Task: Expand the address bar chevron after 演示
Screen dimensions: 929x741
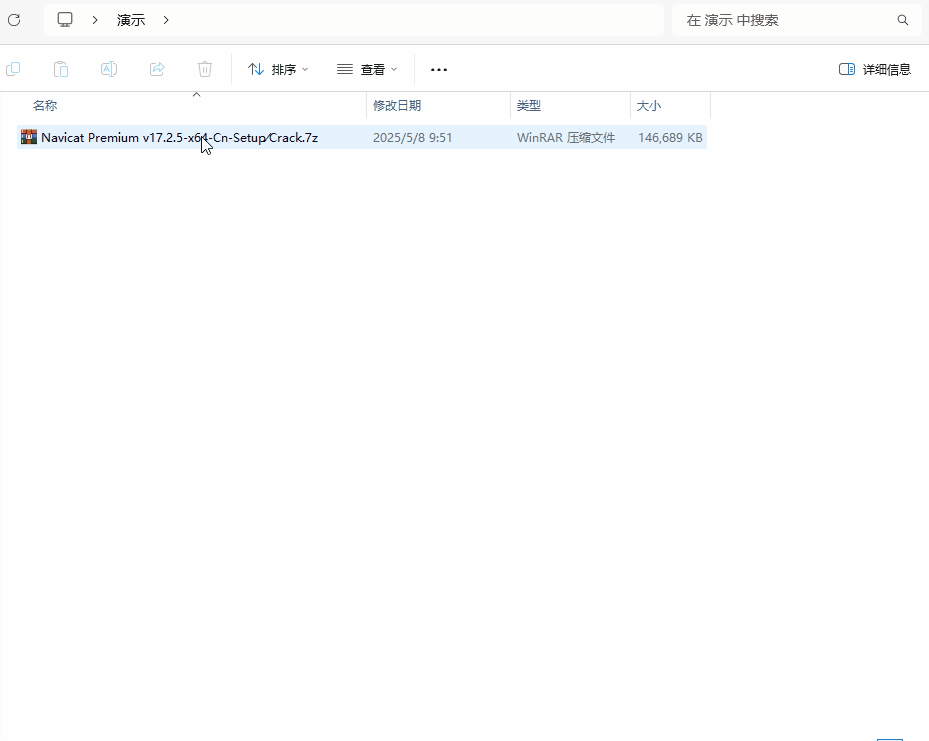Action: (166, 19)
